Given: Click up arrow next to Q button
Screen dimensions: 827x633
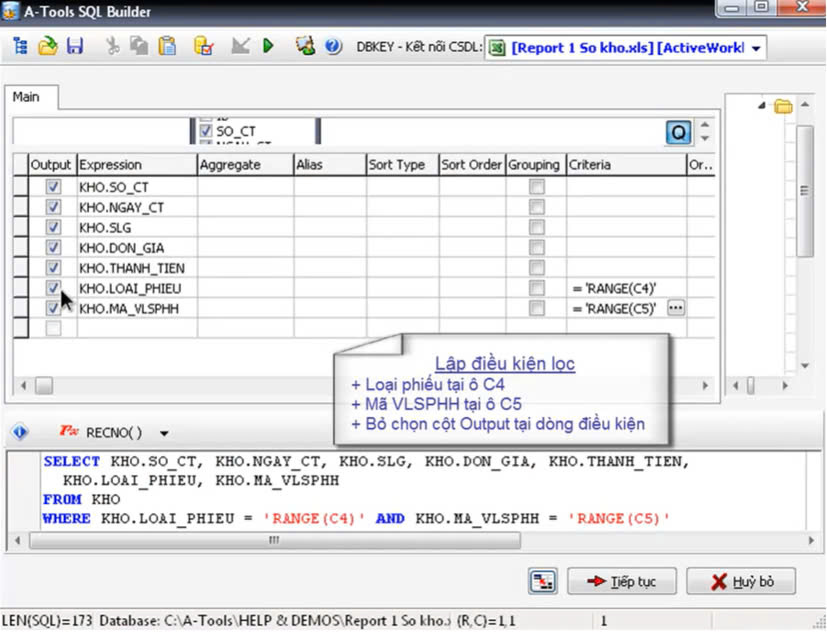Looking at the screenshot, I should click(705, 125).
